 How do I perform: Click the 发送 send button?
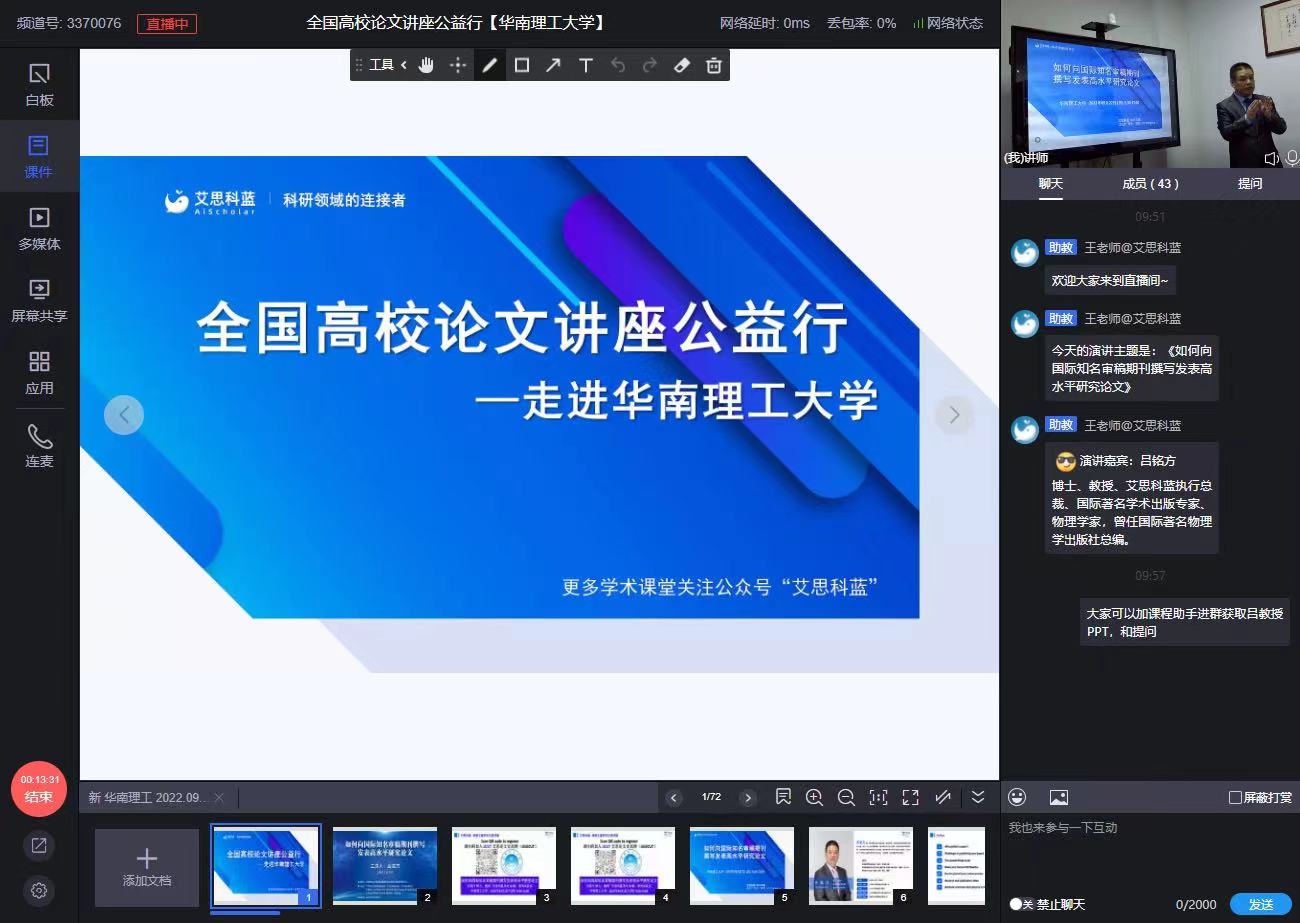coord(1261,904)
